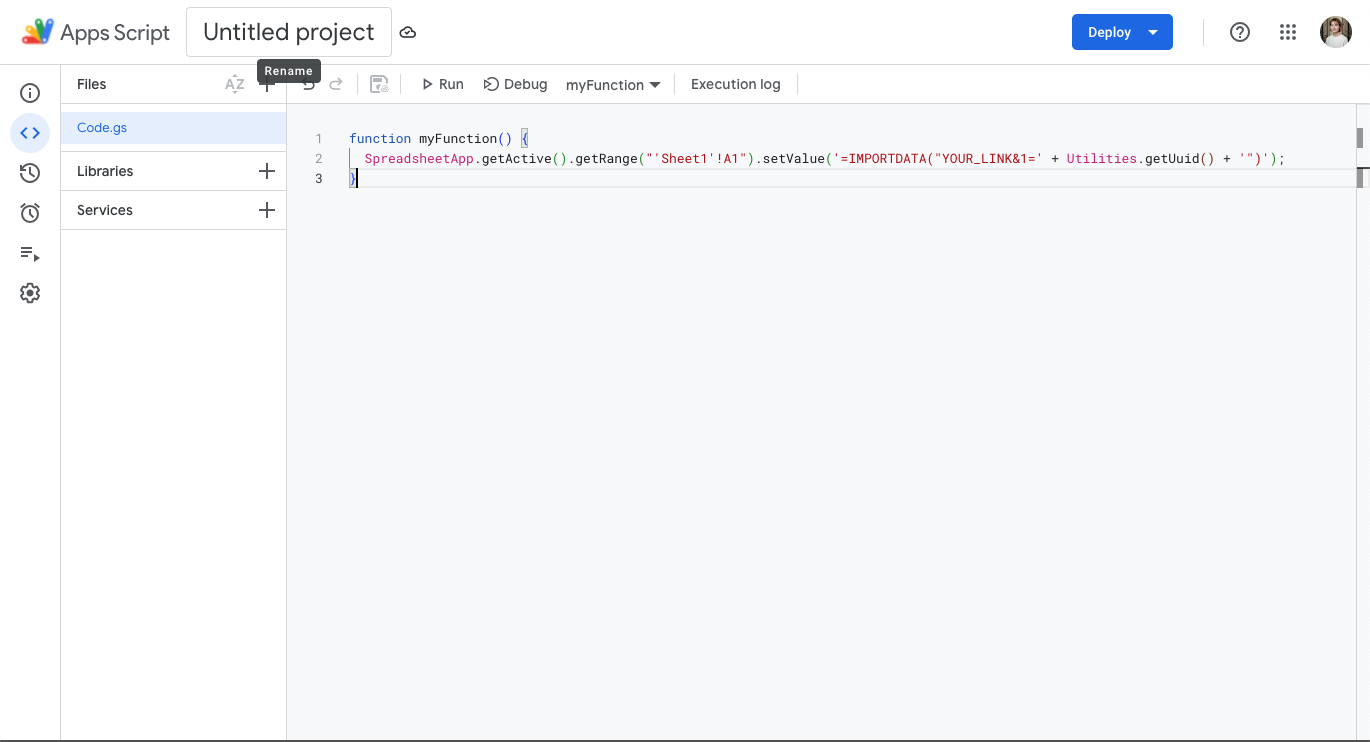This screenshot has width=1370, height=742.
Task: Add a library with plus icon
Action: point(267,171)
